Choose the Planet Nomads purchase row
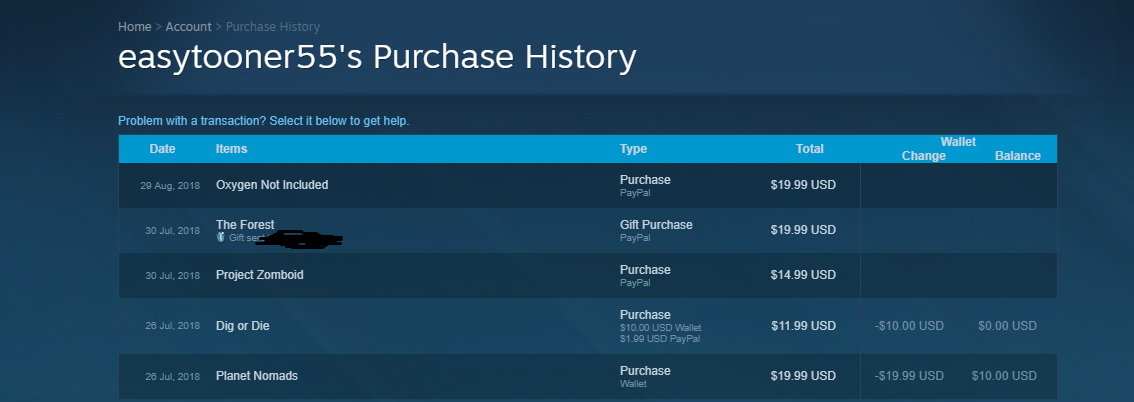Viewport: 1134px width, 402px height. pos(256,376)
